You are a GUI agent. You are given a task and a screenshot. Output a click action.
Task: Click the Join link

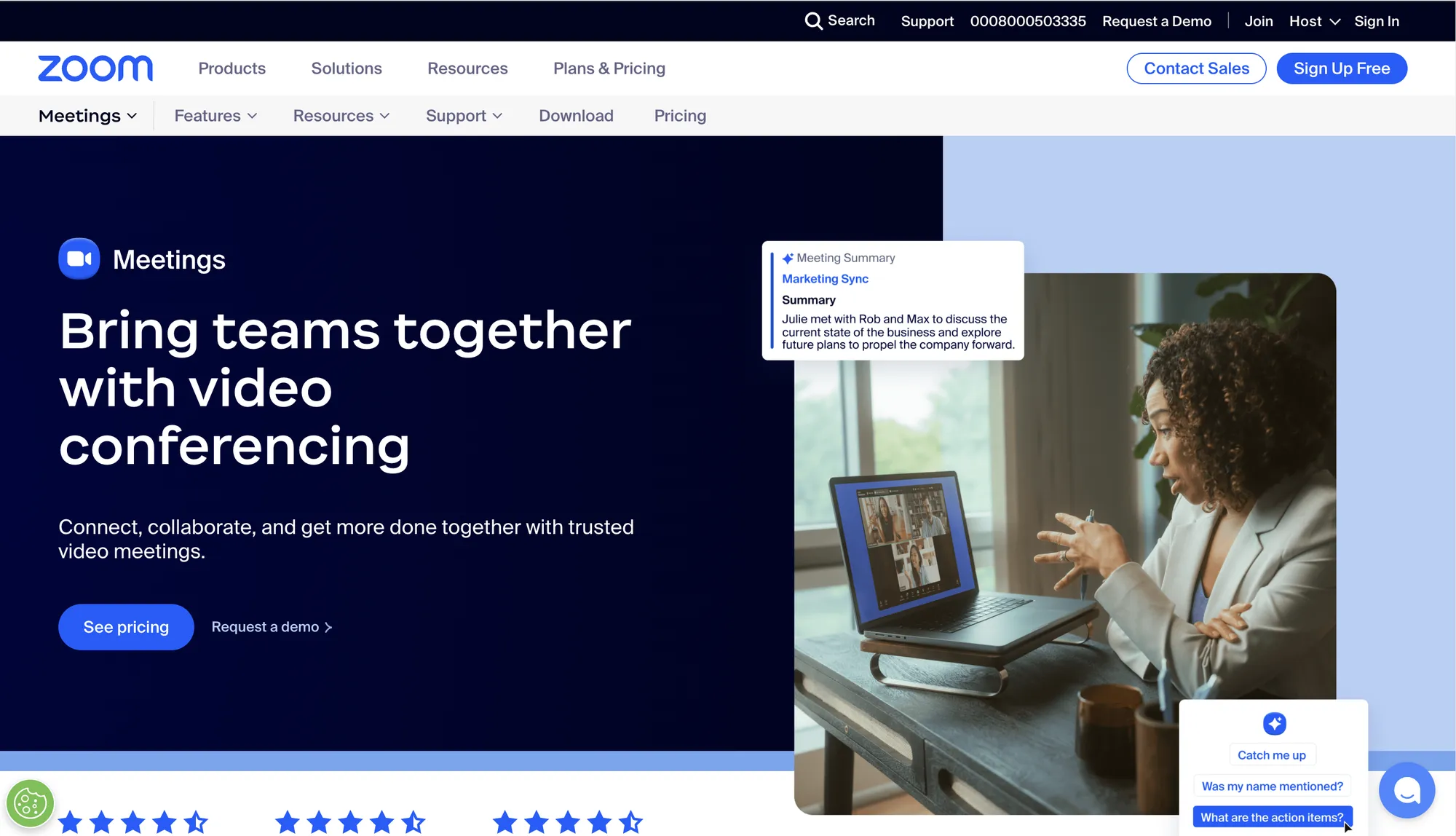[1259, 21]
